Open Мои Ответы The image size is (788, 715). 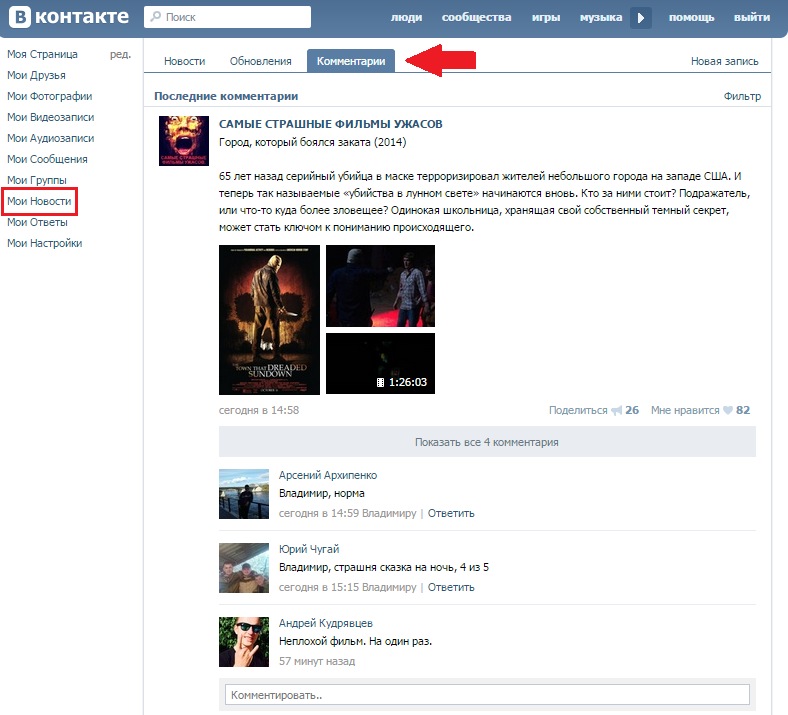(x=37, y=222)
